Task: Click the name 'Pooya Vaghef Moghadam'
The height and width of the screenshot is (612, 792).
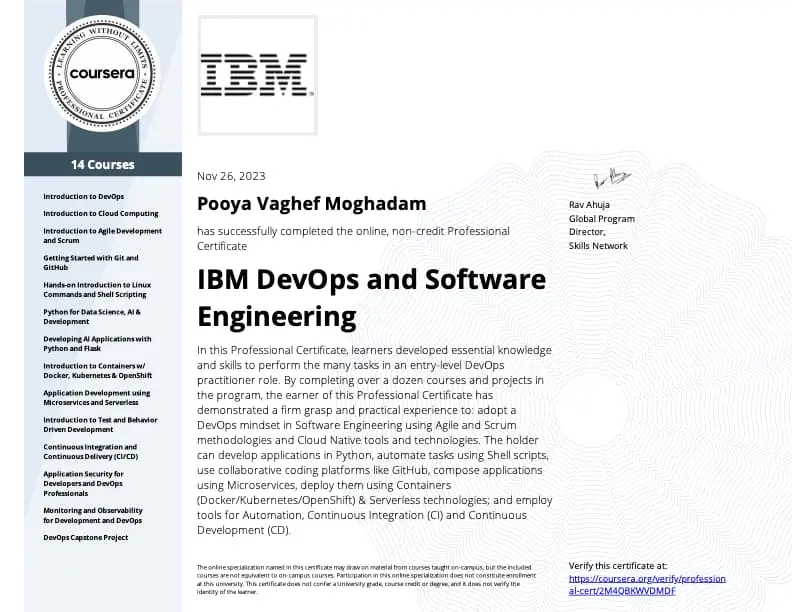Action: click(x=312, y=203)
